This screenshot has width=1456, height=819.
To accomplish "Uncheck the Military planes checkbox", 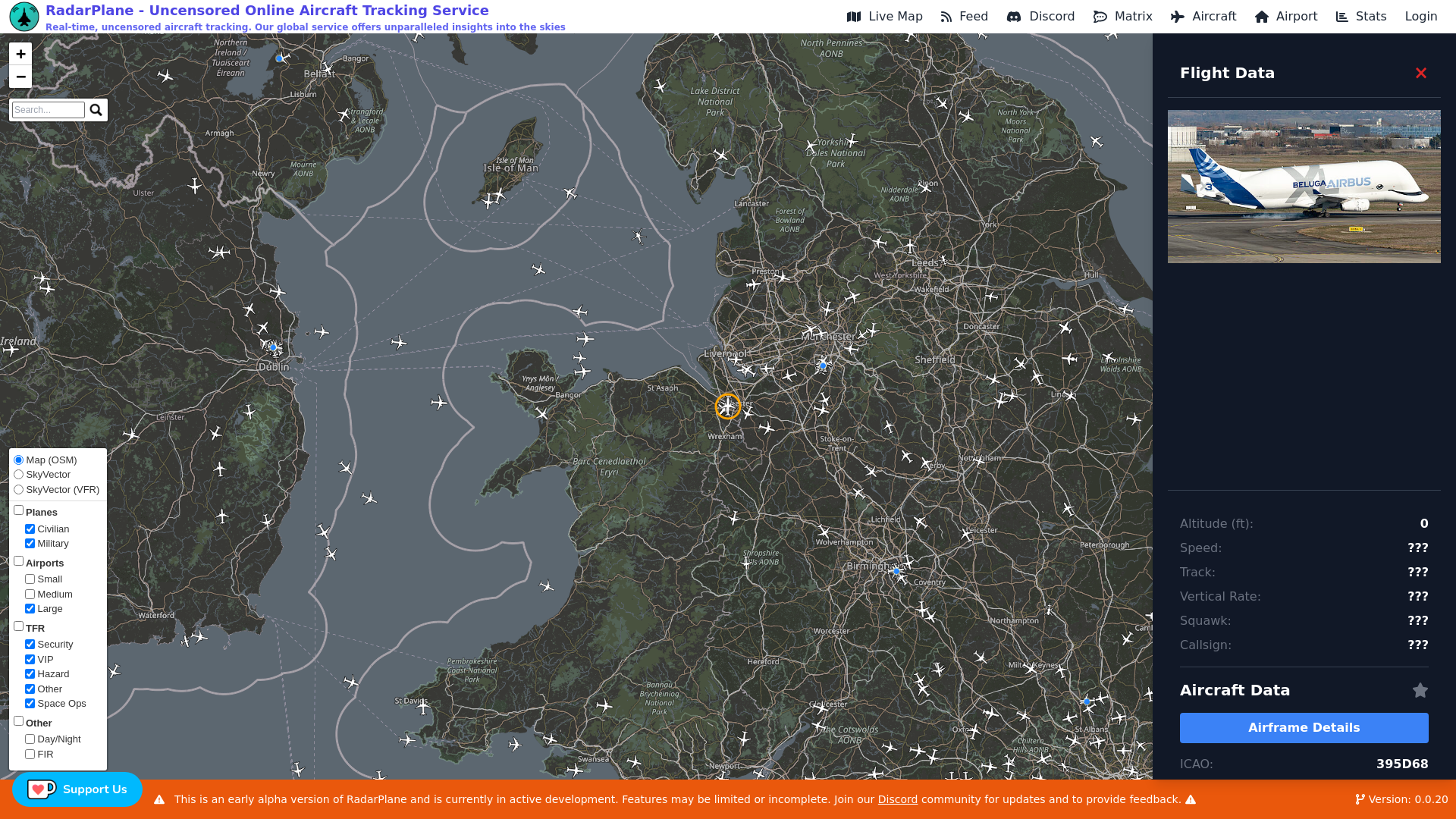I will tap(30, 544).
